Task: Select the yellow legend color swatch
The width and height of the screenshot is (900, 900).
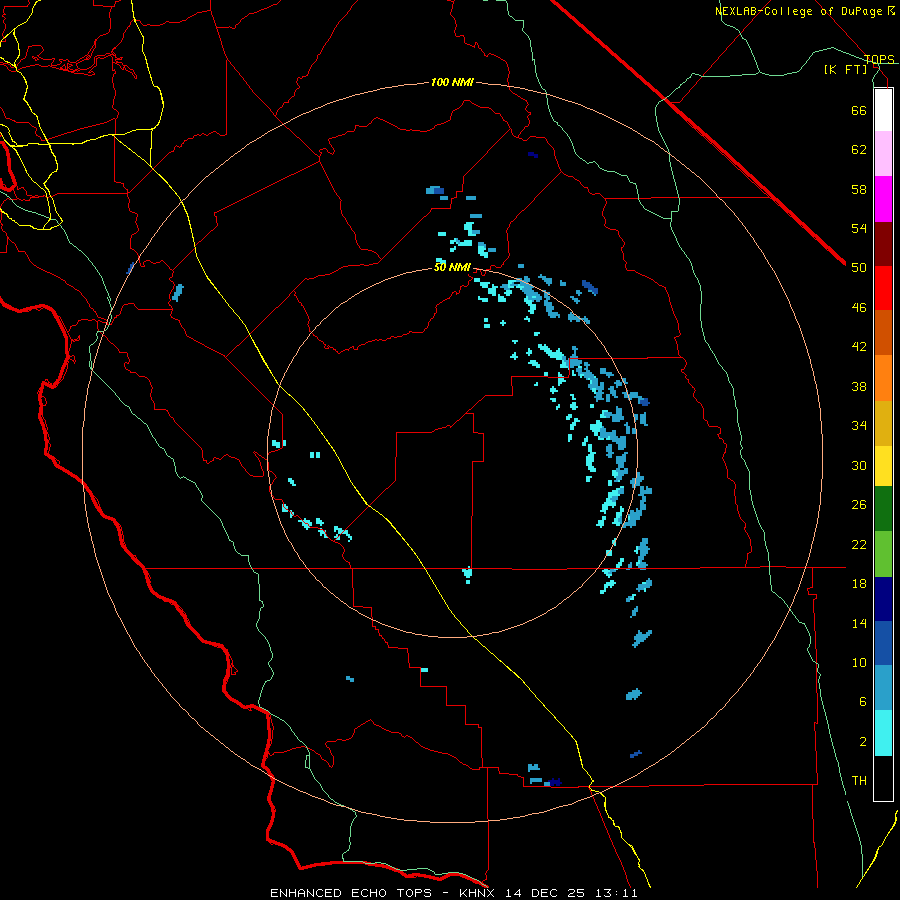Action: [x=883, y=466]
